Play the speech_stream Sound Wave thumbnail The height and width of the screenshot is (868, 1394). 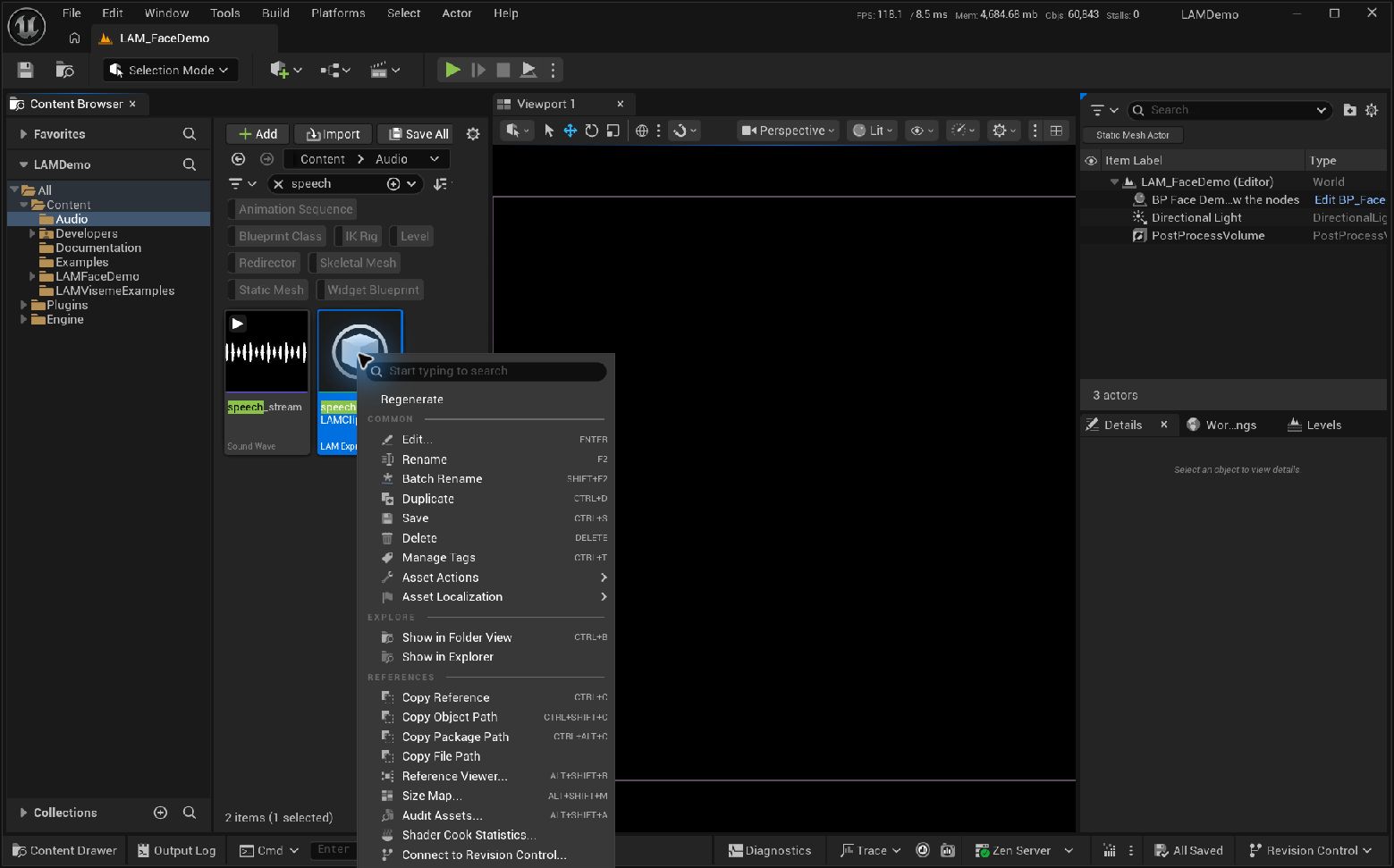coord(238,324)
